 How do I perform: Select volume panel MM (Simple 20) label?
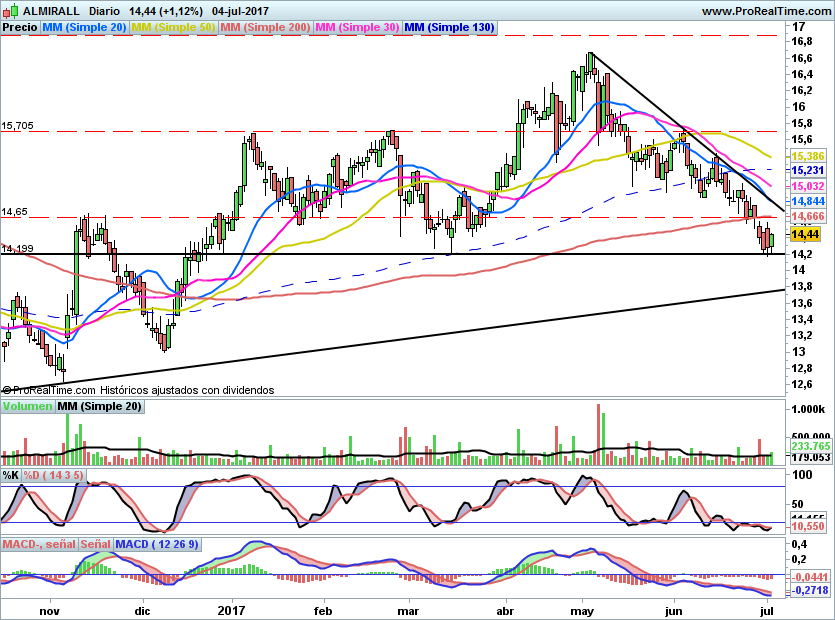click(99, 406)
